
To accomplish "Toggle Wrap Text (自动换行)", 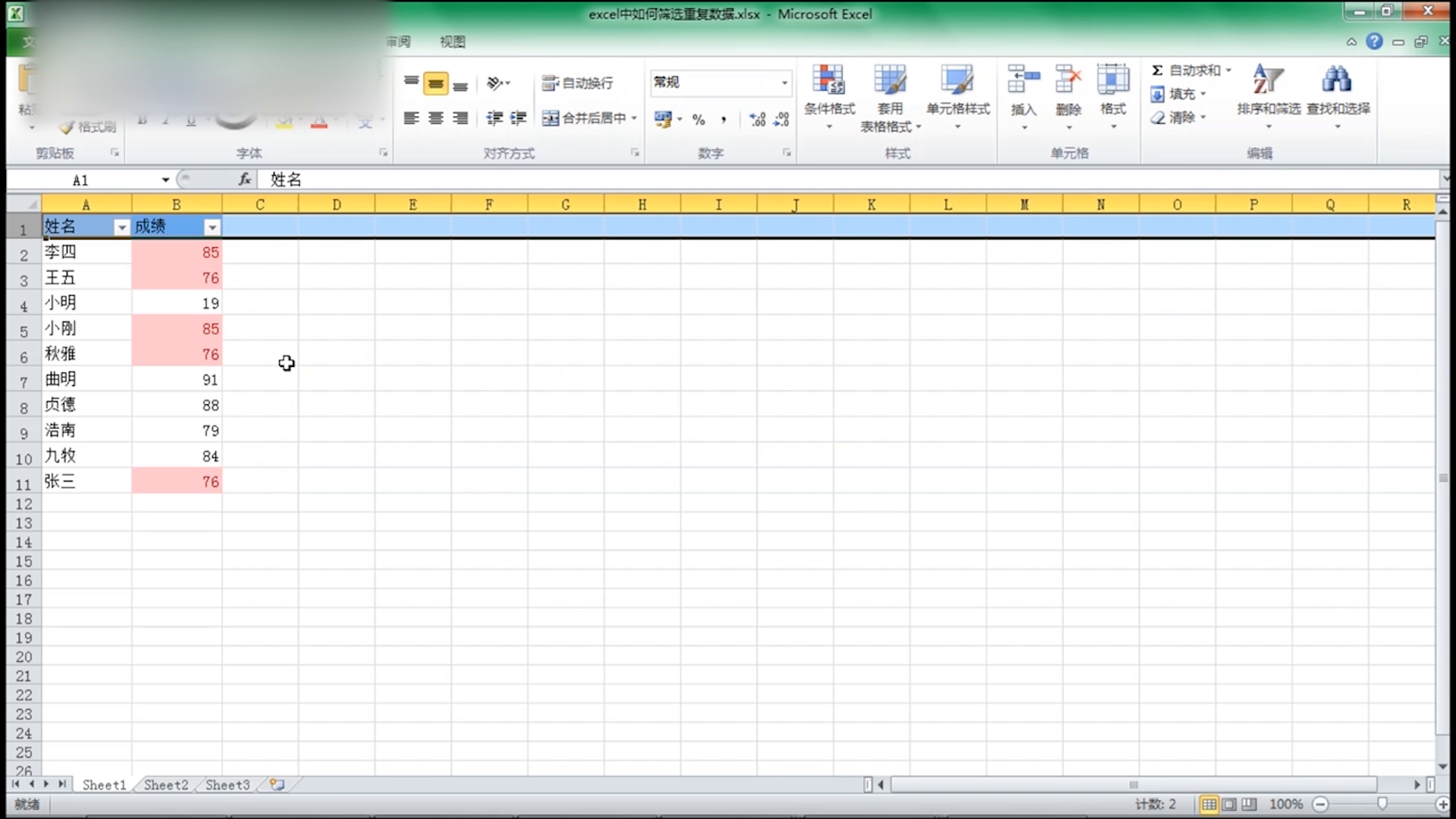I will tap(578, 83).
